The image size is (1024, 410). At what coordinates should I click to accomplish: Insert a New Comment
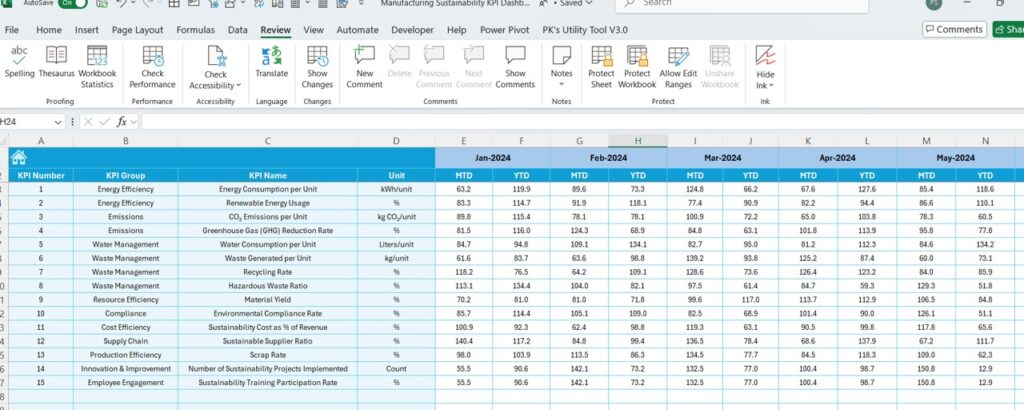364,67
